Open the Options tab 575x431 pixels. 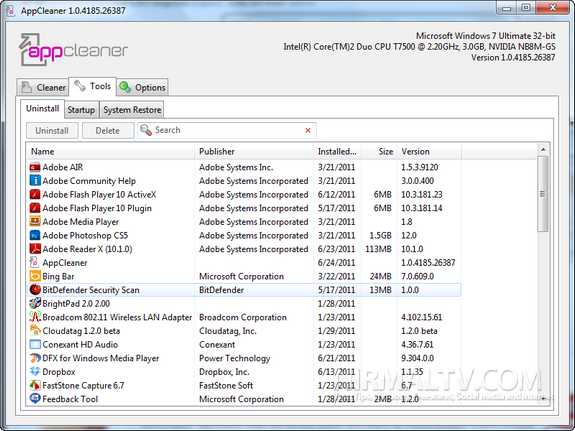coord(143,87)
